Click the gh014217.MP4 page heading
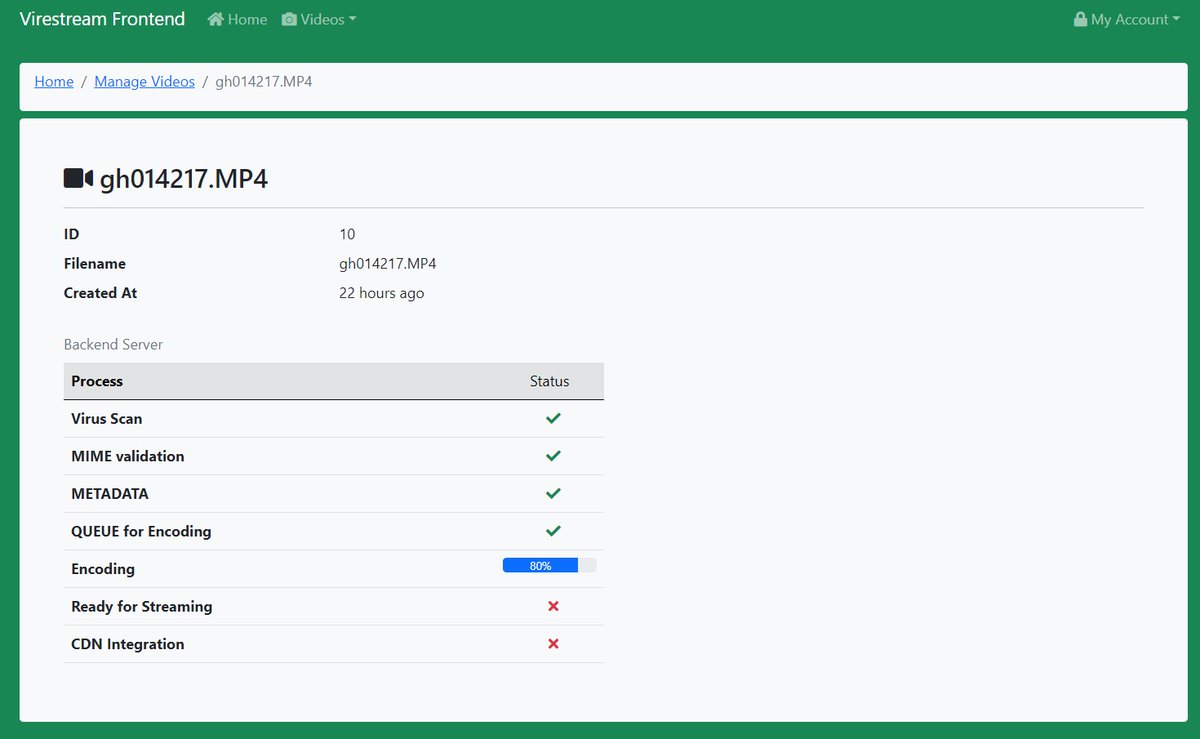Image resolution: width=1200 pixels, height=739 pixels. point(184,179)
